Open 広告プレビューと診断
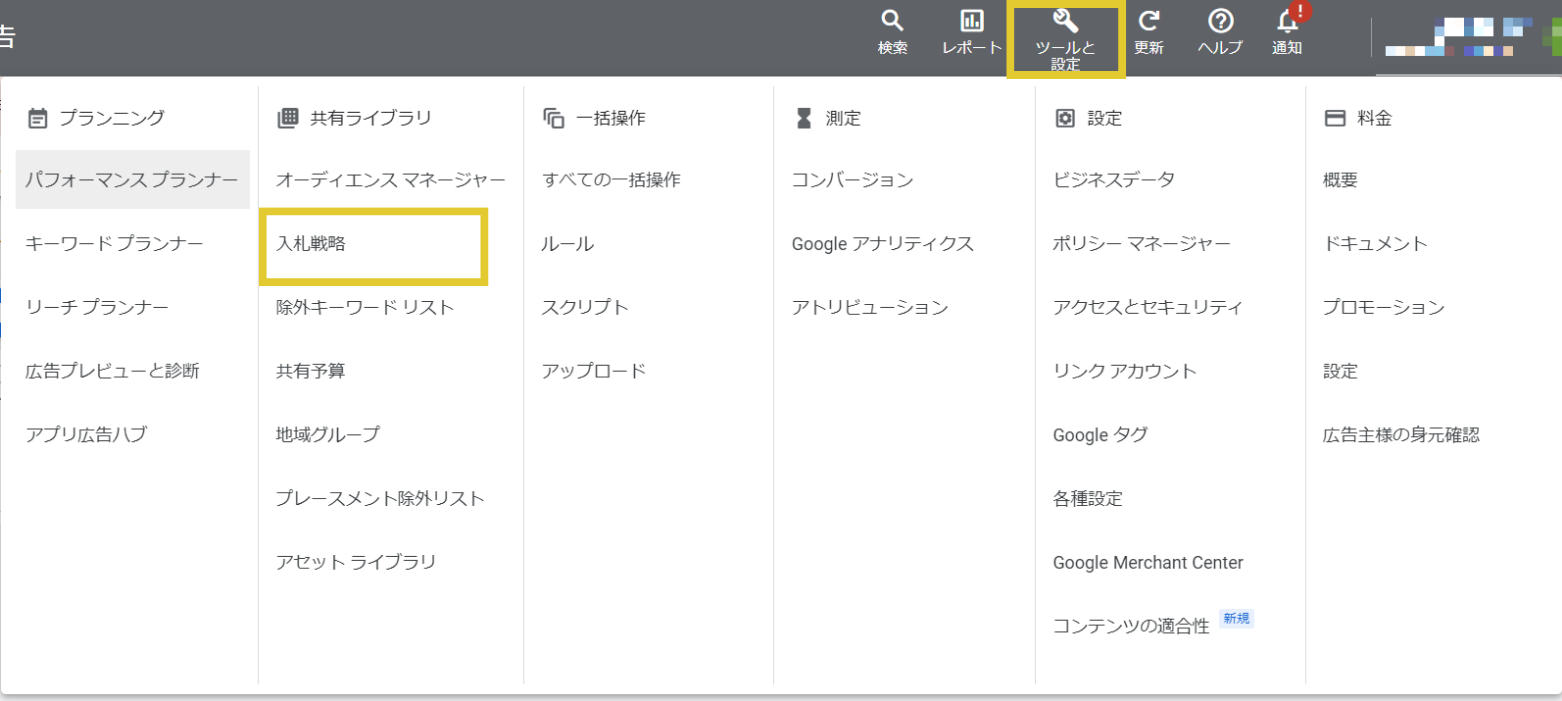This screenshot has height=701, width=1562. click(x=112, y=371)
